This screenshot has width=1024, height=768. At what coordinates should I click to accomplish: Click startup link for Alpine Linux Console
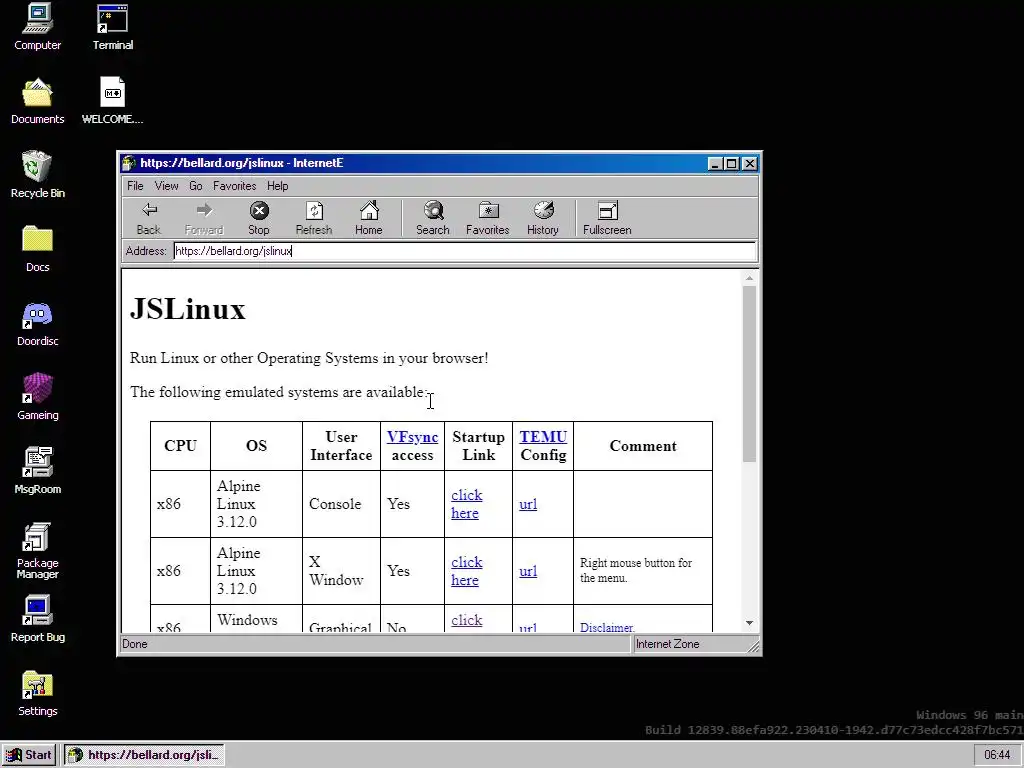(466, 504)
